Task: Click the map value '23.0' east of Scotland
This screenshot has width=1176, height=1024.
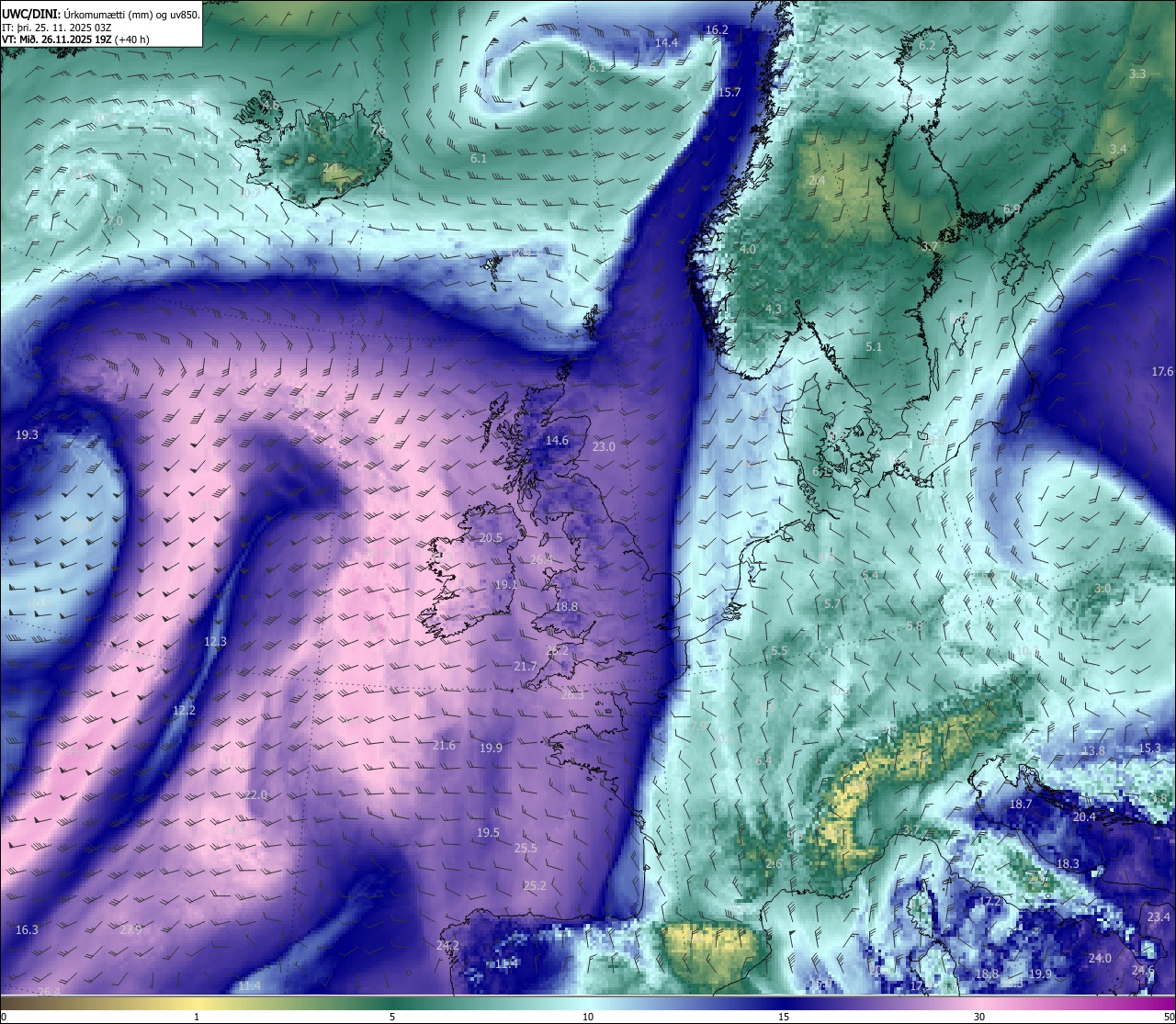Action: click(604, 447)
